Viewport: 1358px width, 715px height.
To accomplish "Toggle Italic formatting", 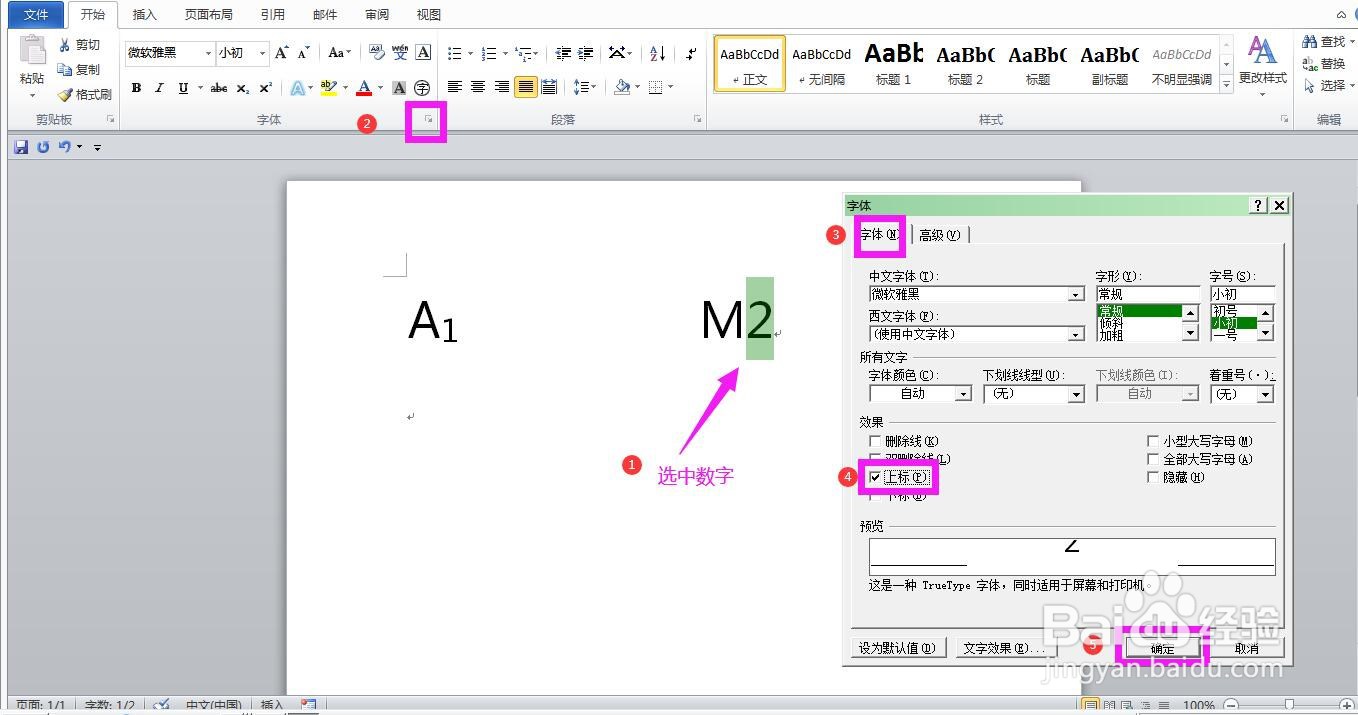I will point(159,88).
